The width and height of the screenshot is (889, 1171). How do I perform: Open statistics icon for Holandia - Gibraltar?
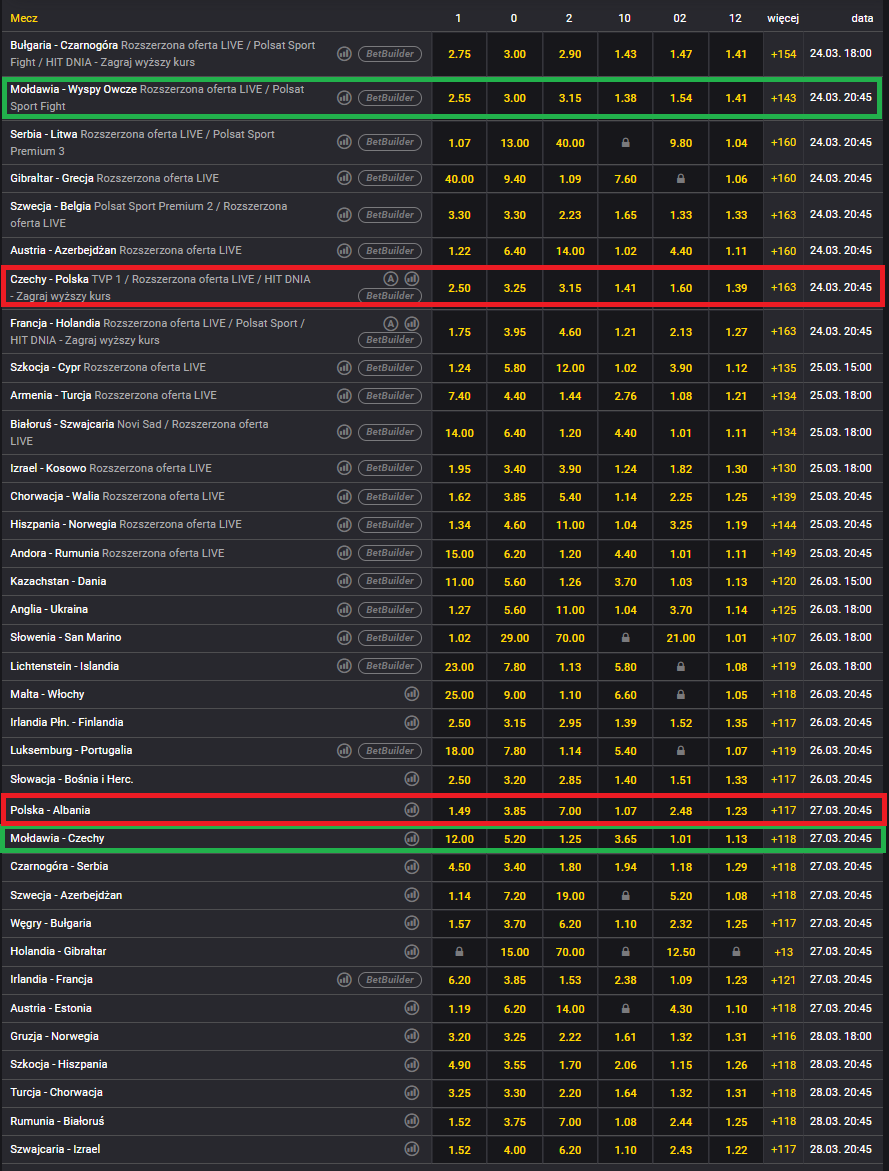coord(412,951)
